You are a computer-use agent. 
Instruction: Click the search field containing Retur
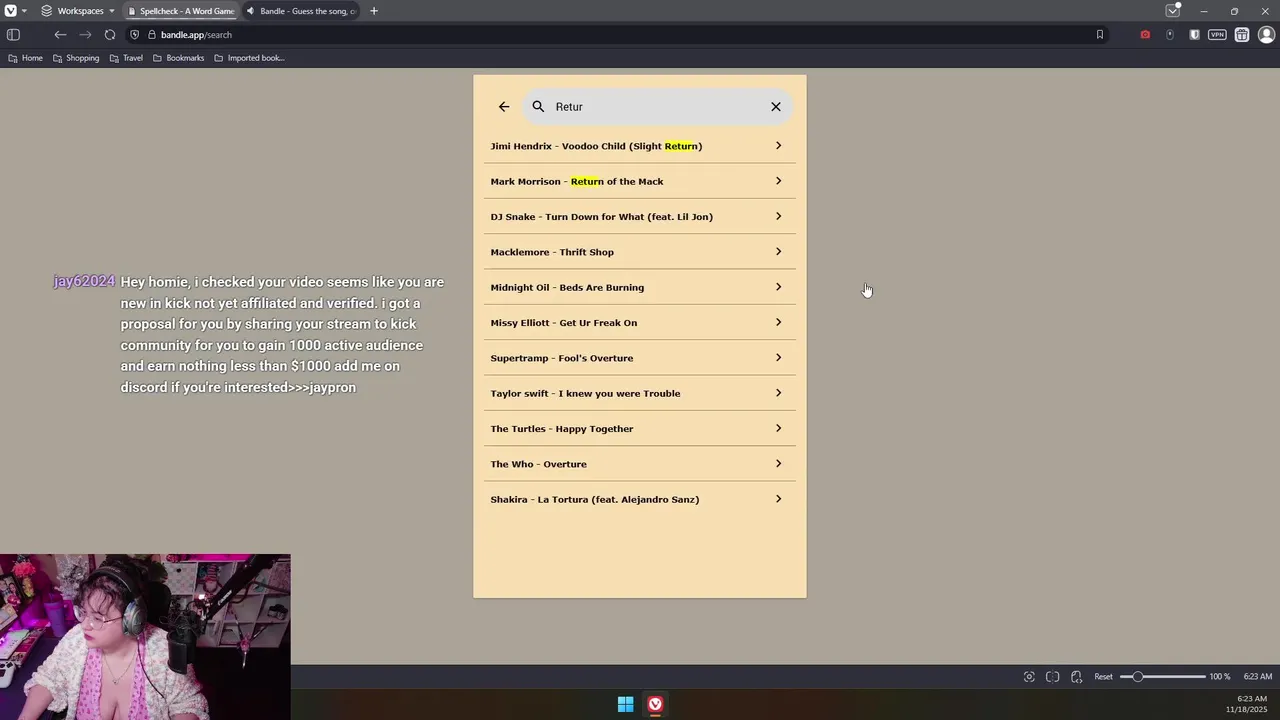tap(657, 107)
